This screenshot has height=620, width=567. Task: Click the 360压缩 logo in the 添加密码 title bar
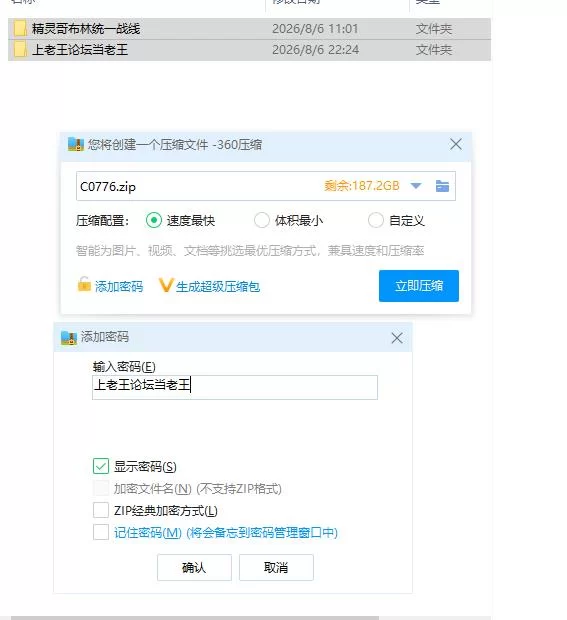69,338
